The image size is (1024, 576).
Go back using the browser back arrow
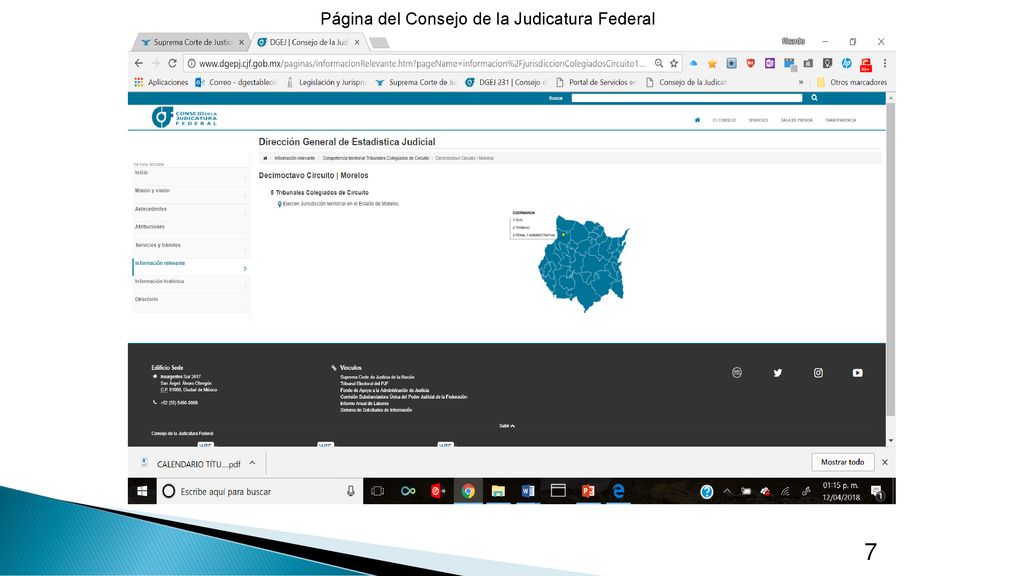[138, 63]
